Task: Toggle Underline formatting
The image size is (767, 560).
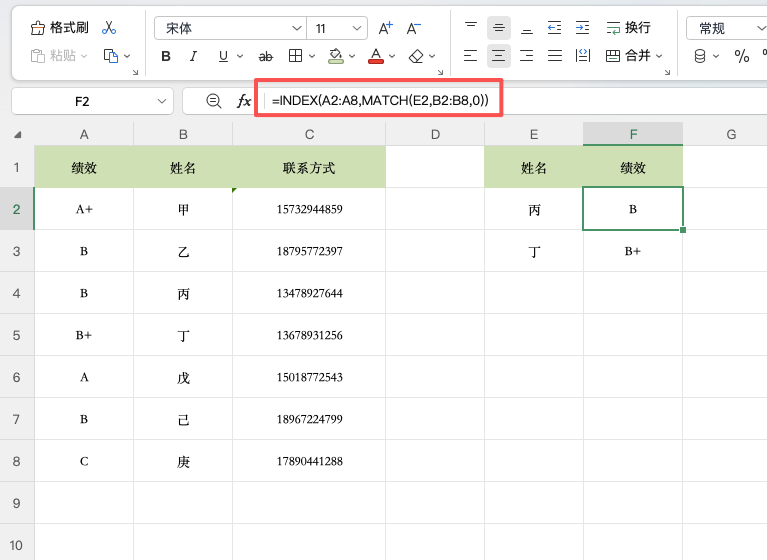Action: (223, 56)
